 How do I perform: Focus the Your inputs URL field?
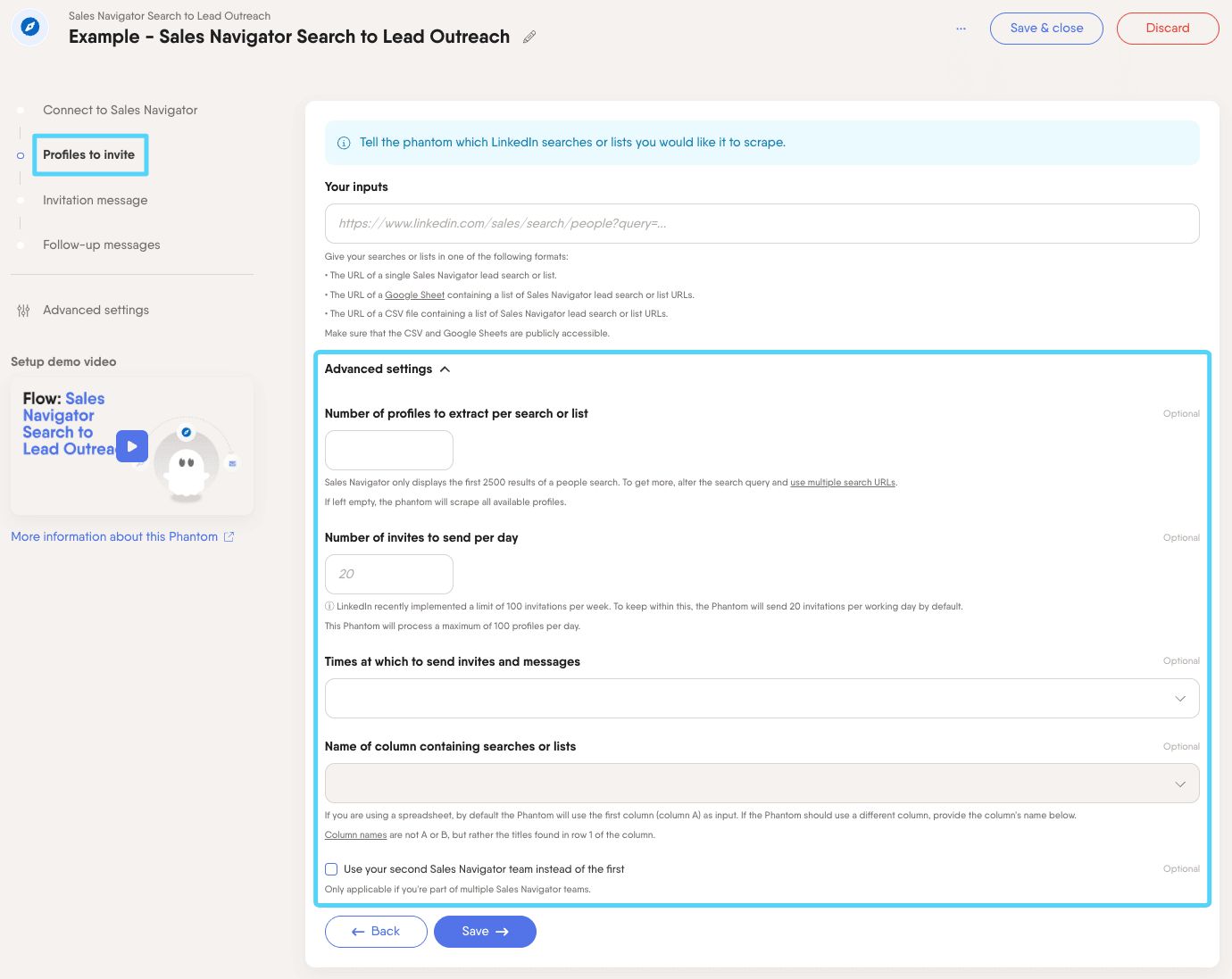point(762,223)
